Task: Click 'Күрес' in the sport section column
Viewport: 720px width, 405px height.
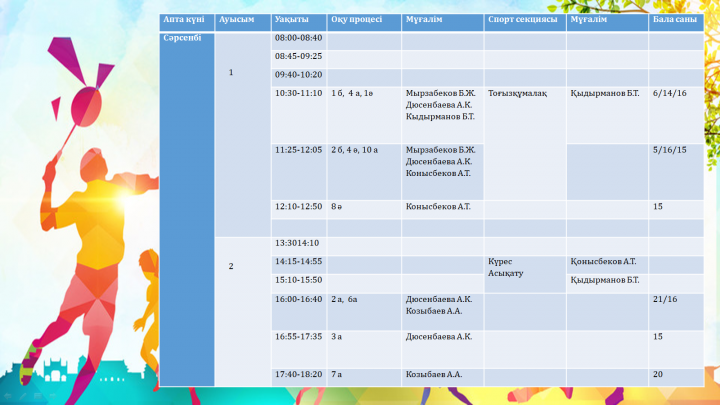Action: coord(500,262)
